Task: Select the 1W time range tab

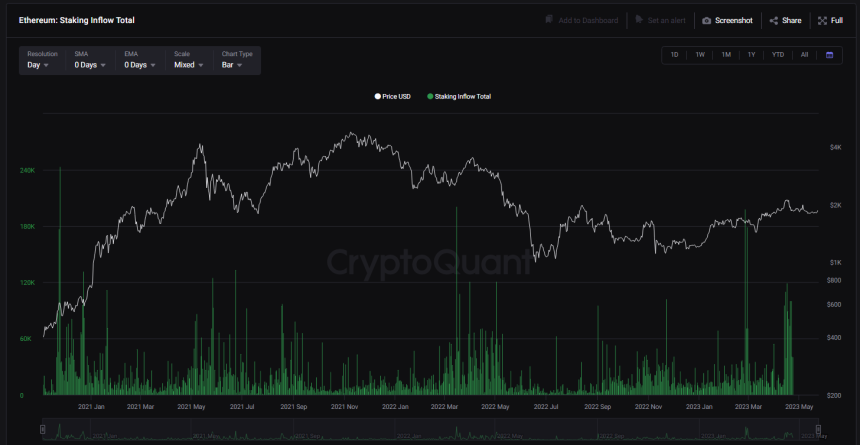Action: [x=700, y=54]
